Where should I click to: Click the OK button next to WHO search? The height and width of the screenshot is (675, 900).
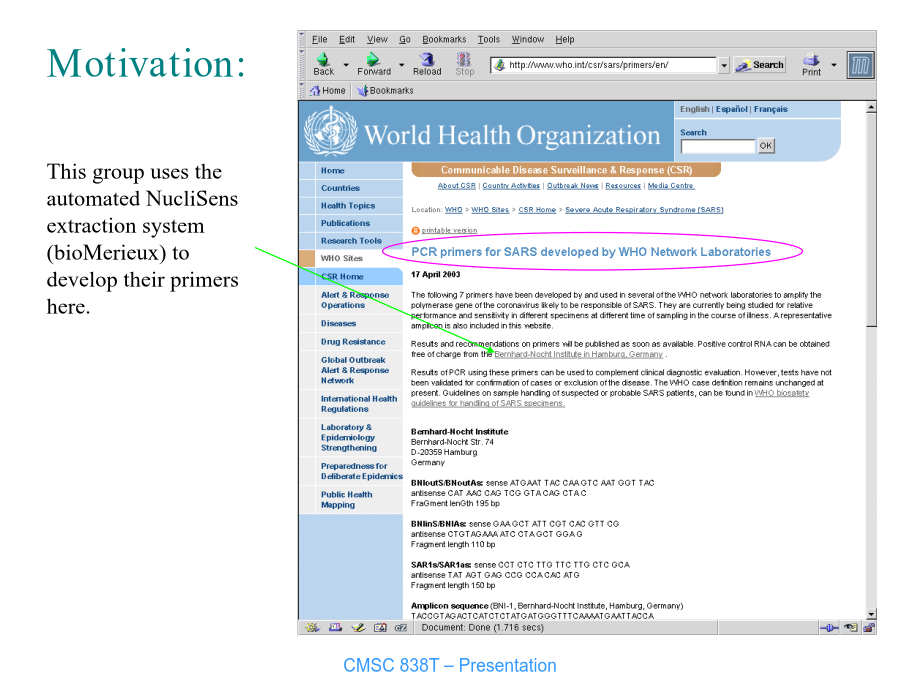pos(766,146)
